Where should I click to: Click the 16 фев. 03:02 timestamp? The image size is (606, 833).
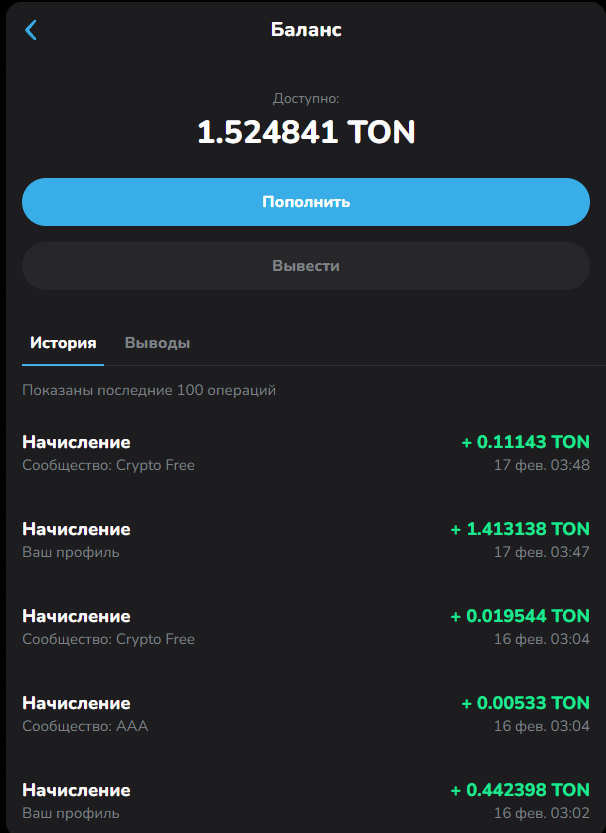[542, 813]
